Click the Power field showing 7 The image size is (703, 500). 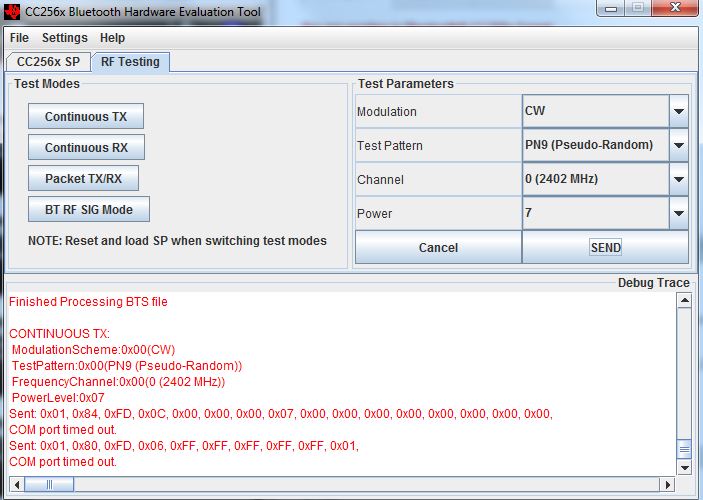(596, 213)
